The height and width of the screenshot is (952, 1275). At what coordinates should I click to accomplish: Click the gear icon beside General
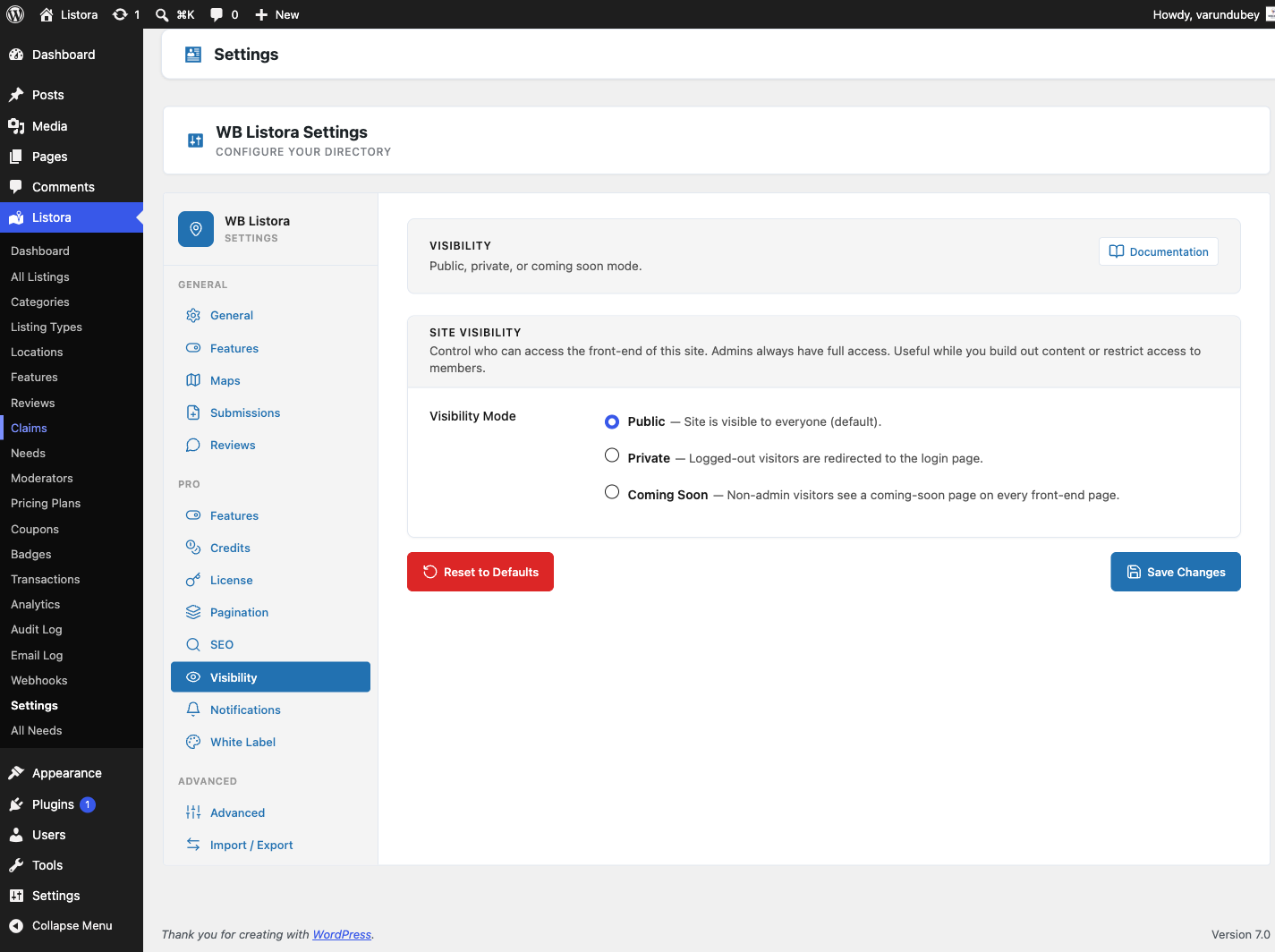point(193,315)
